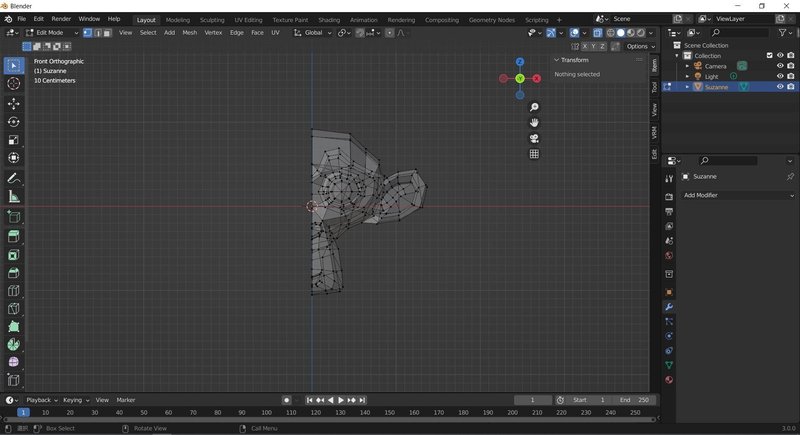Open Object Data properties green triangle tab
Screen dimensions: 800x435
click(x=669, y=365)
